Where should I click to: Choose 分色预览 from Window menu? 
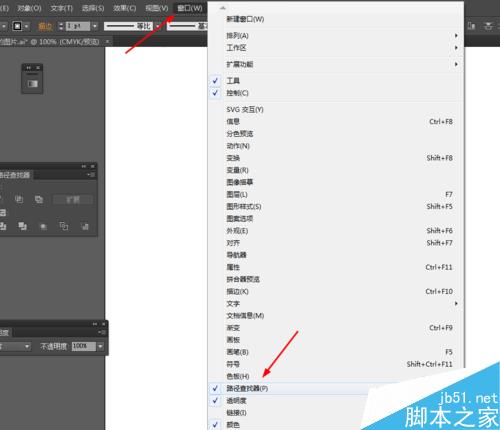click(x=336, y=134)
